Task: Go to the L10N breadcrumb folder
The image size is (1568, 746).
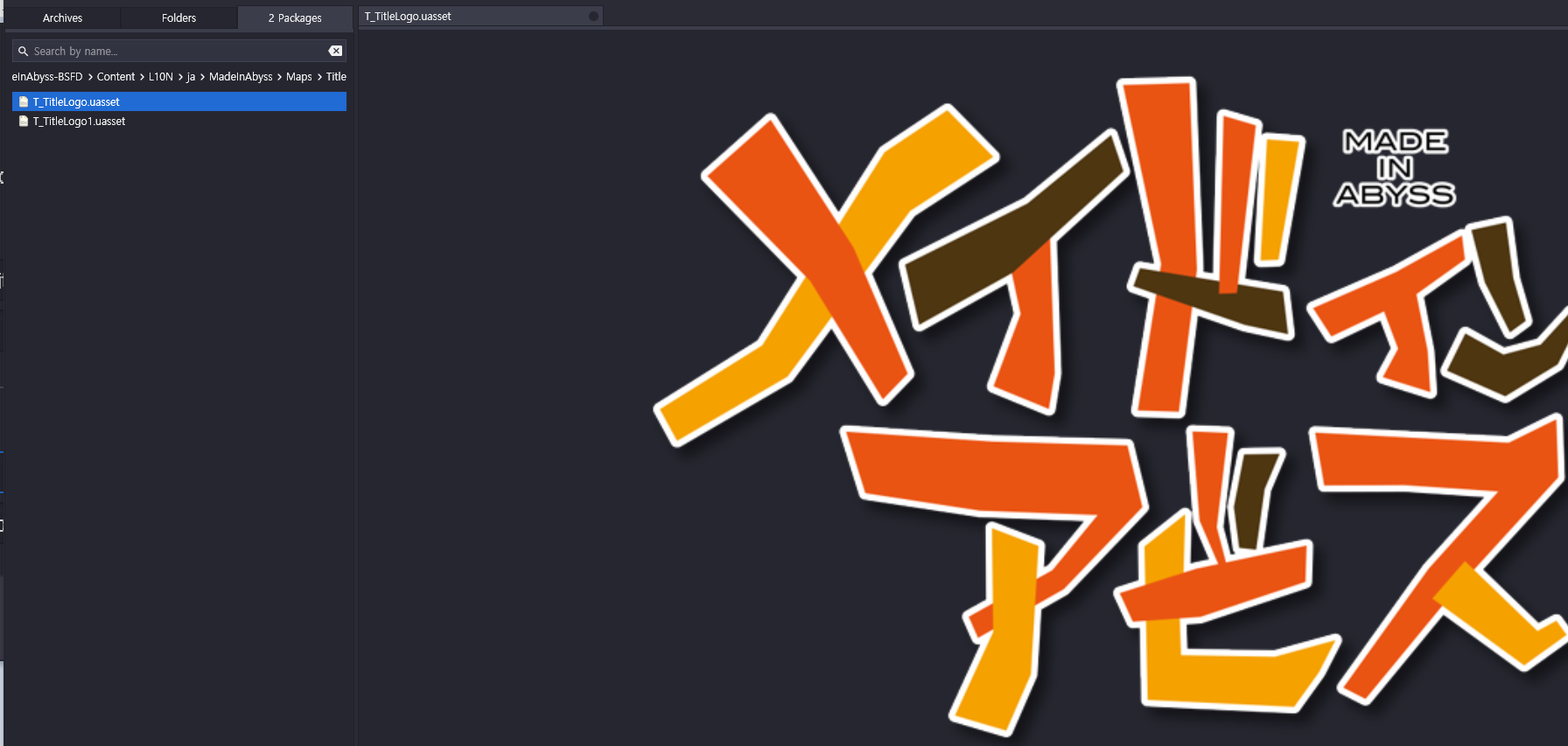Action: pyautogui.click(x=161, y=77)
